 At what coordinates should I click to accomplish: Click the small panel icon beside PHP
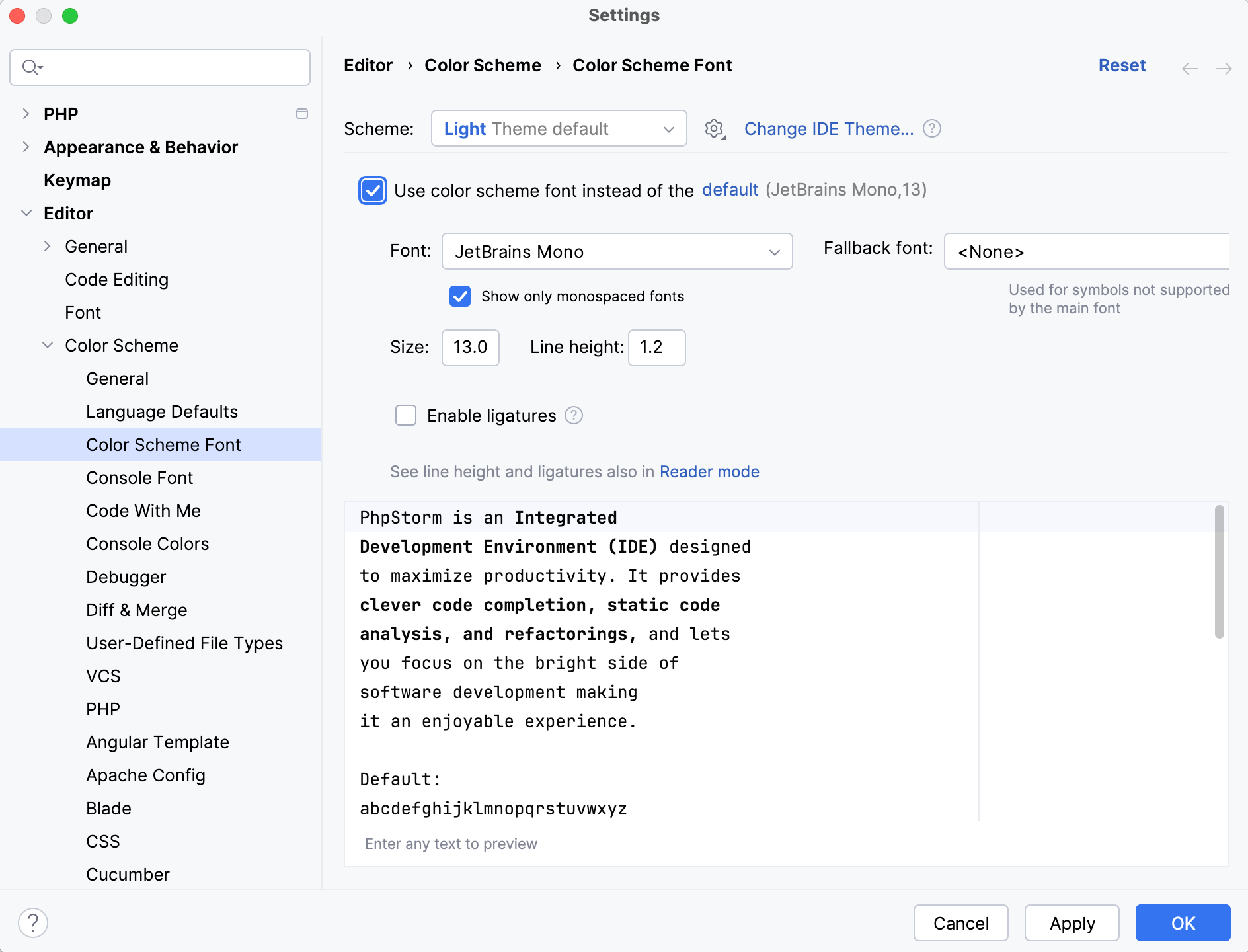pos(302,114)
